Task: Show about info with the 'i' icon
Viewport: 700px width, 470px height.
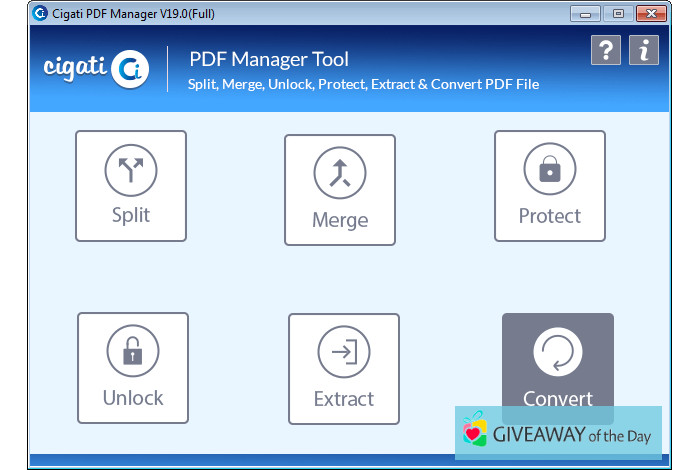Action: click(x=644, y=51)
